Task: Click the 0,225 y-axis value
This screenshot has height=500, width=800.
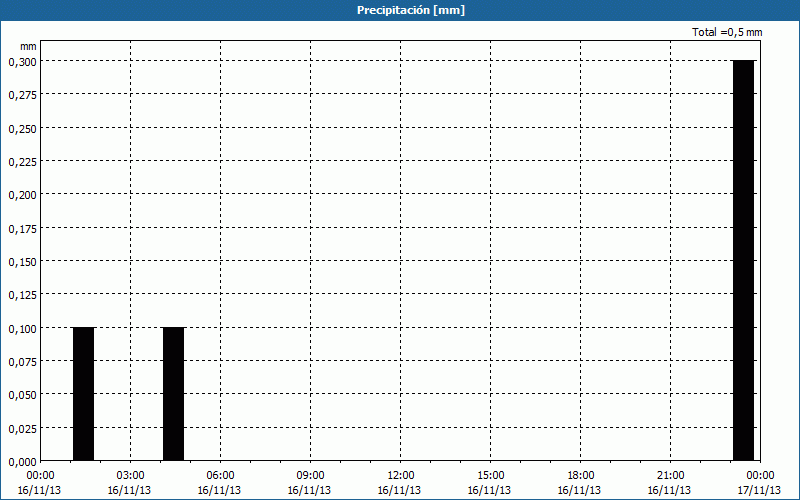Action: click(x=22, y=162)
